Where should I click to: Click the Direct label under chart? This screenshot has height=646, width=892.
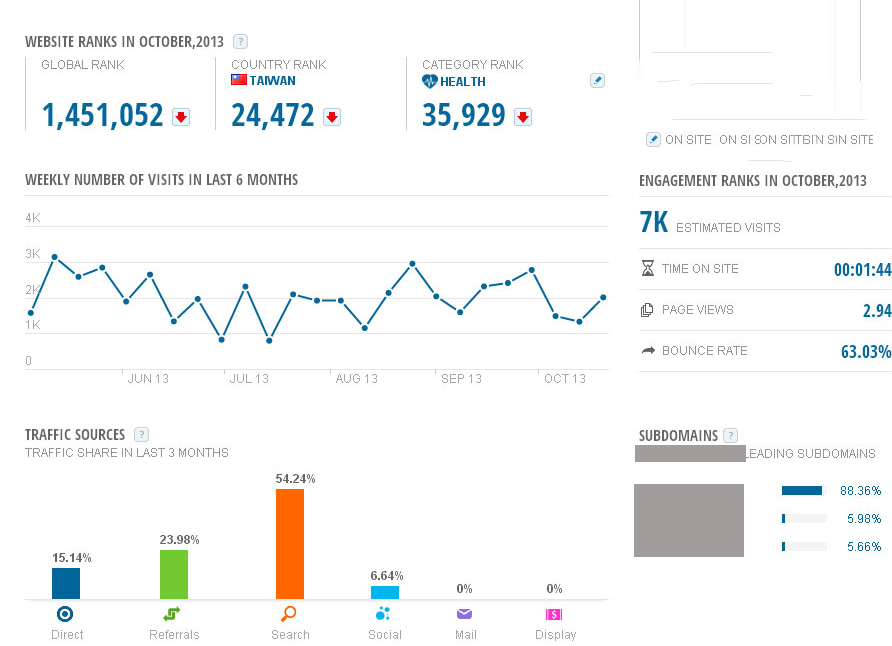[67, 635]
